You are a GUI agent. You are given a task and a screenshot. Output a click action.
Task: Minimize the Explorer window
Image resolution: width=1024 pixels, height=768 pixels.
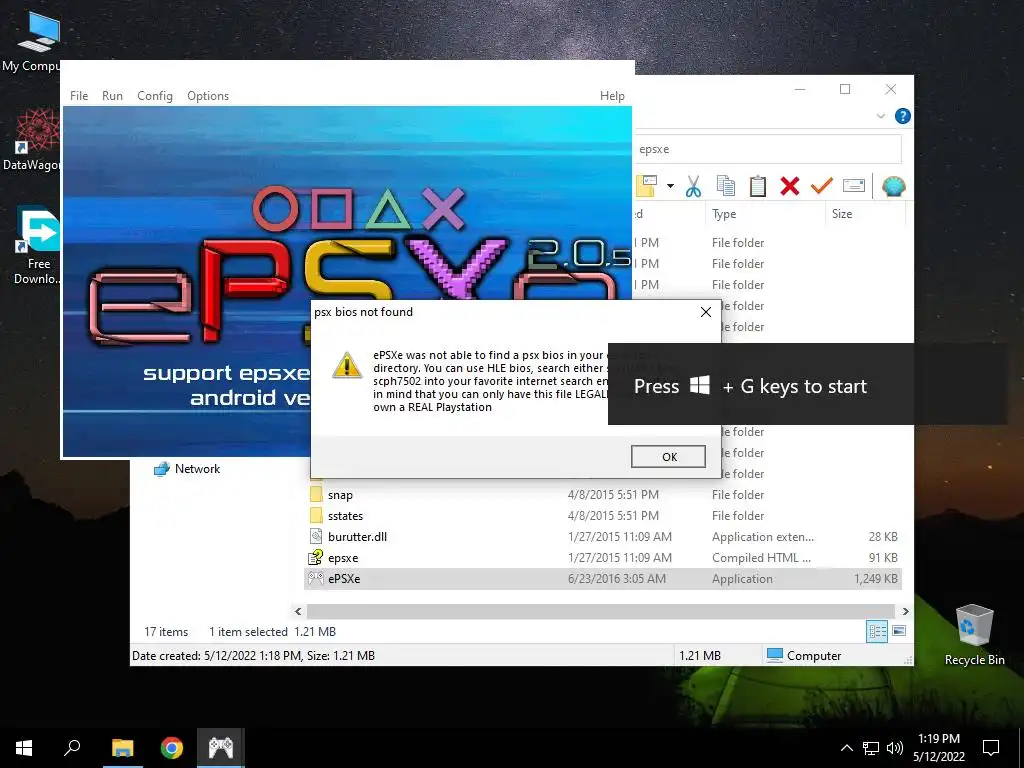click(x=800, y=89)
